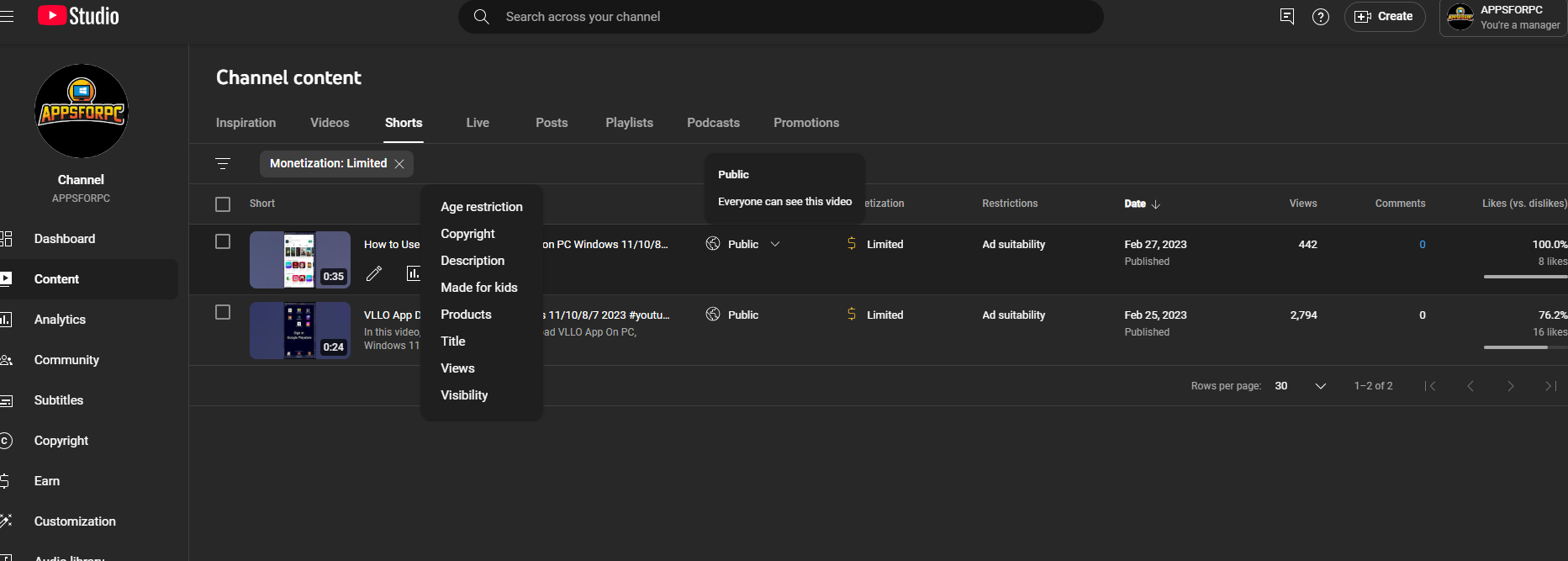1568x561 pixels.
Task: Click the 76.2% likes ratio bar
Action: click(1525, 347)
